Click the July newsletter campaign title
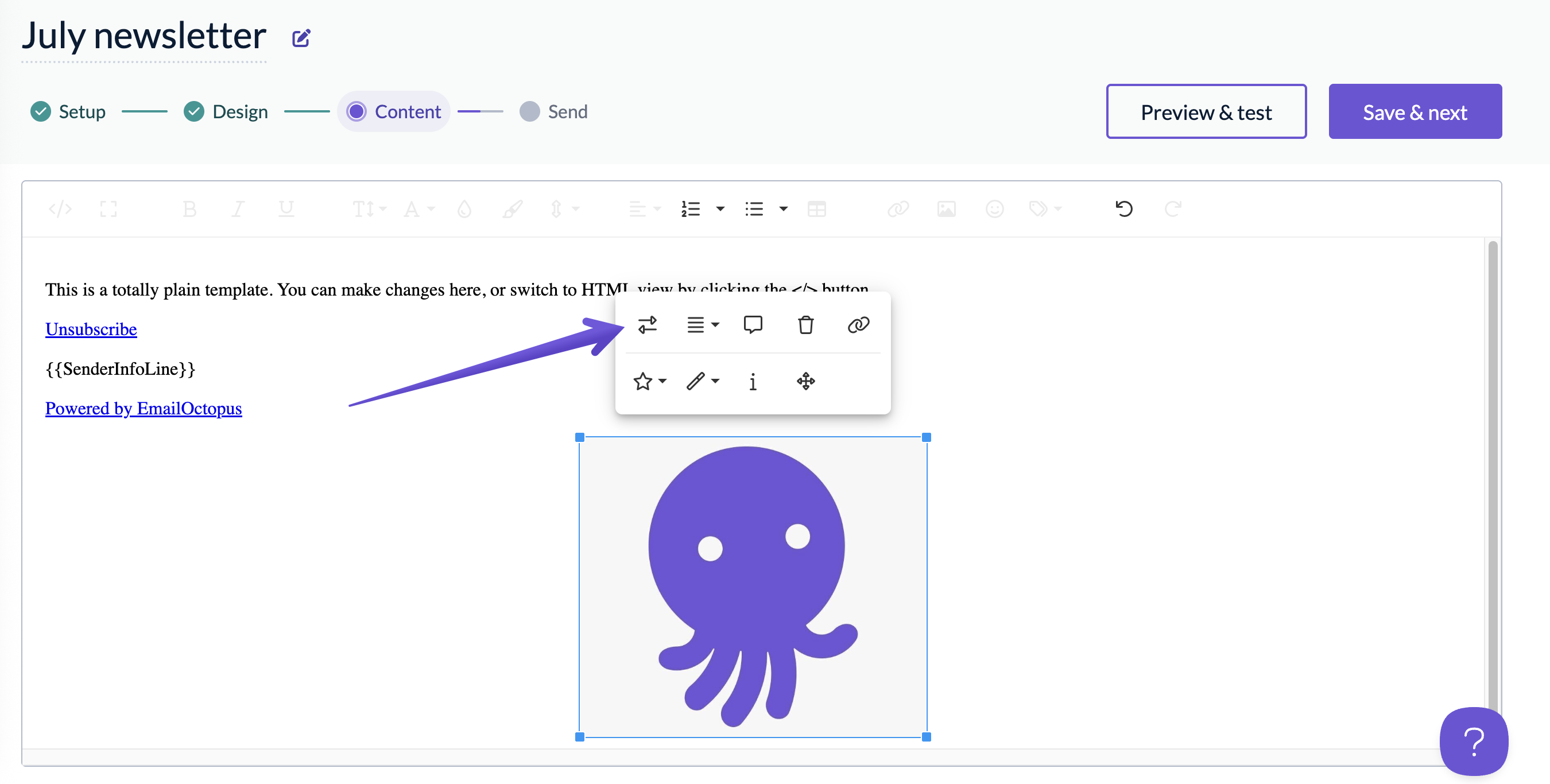Image resolution: width=1550 pixels, height=784 pixels. pyautogui.click(x=144, y=36)
